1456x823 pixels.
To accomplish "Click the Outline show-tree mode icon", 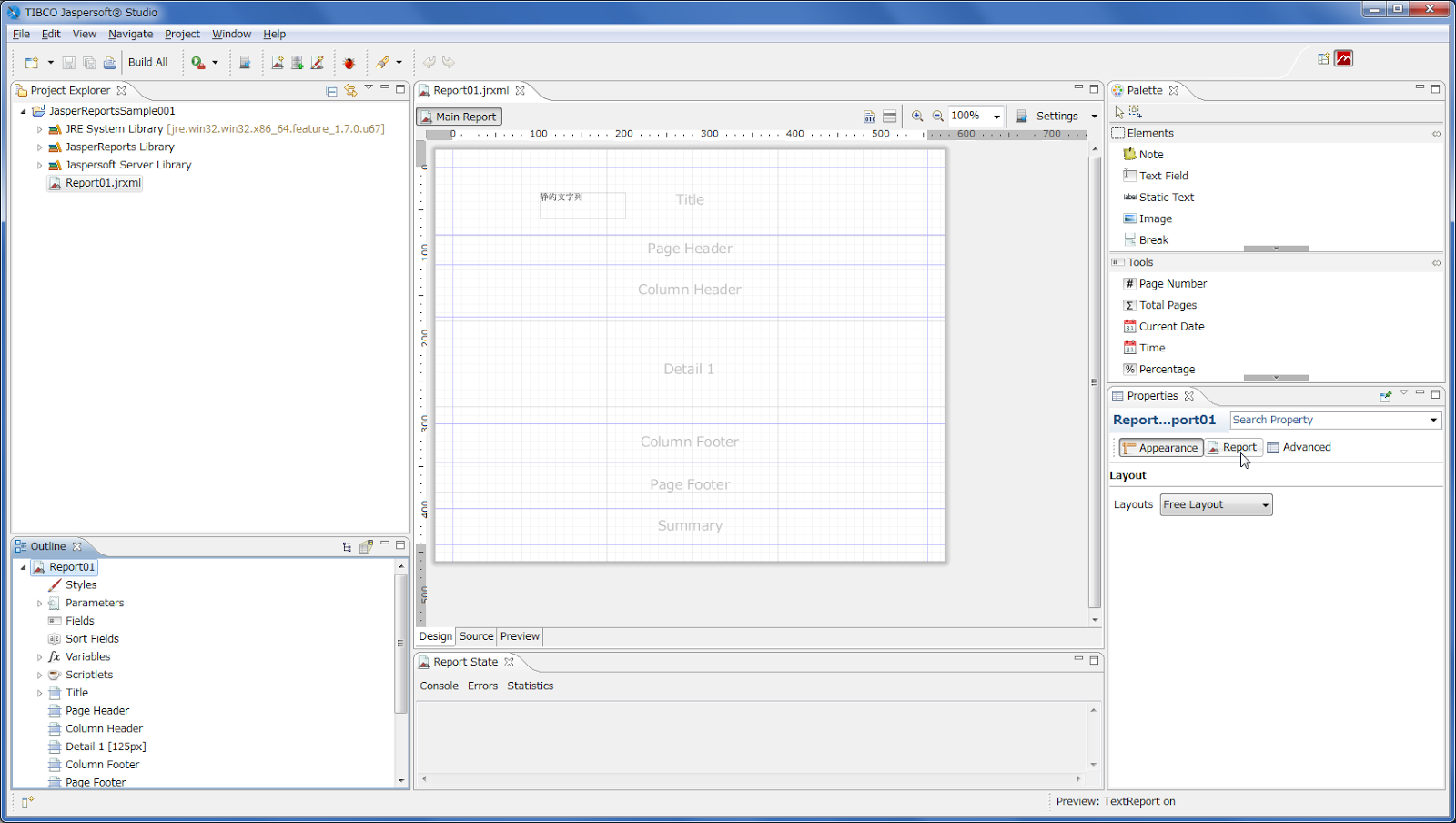I will tap(347, 546).
